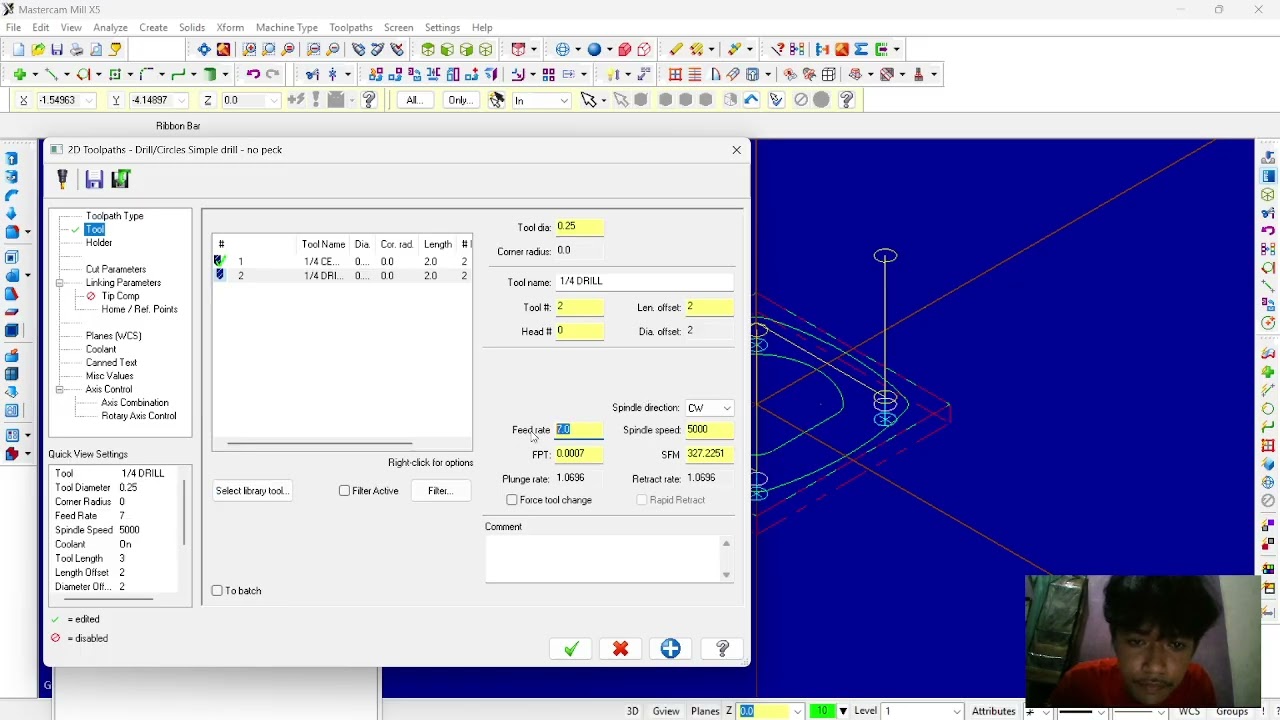Click the Tool name text field

tap(645, 282)
